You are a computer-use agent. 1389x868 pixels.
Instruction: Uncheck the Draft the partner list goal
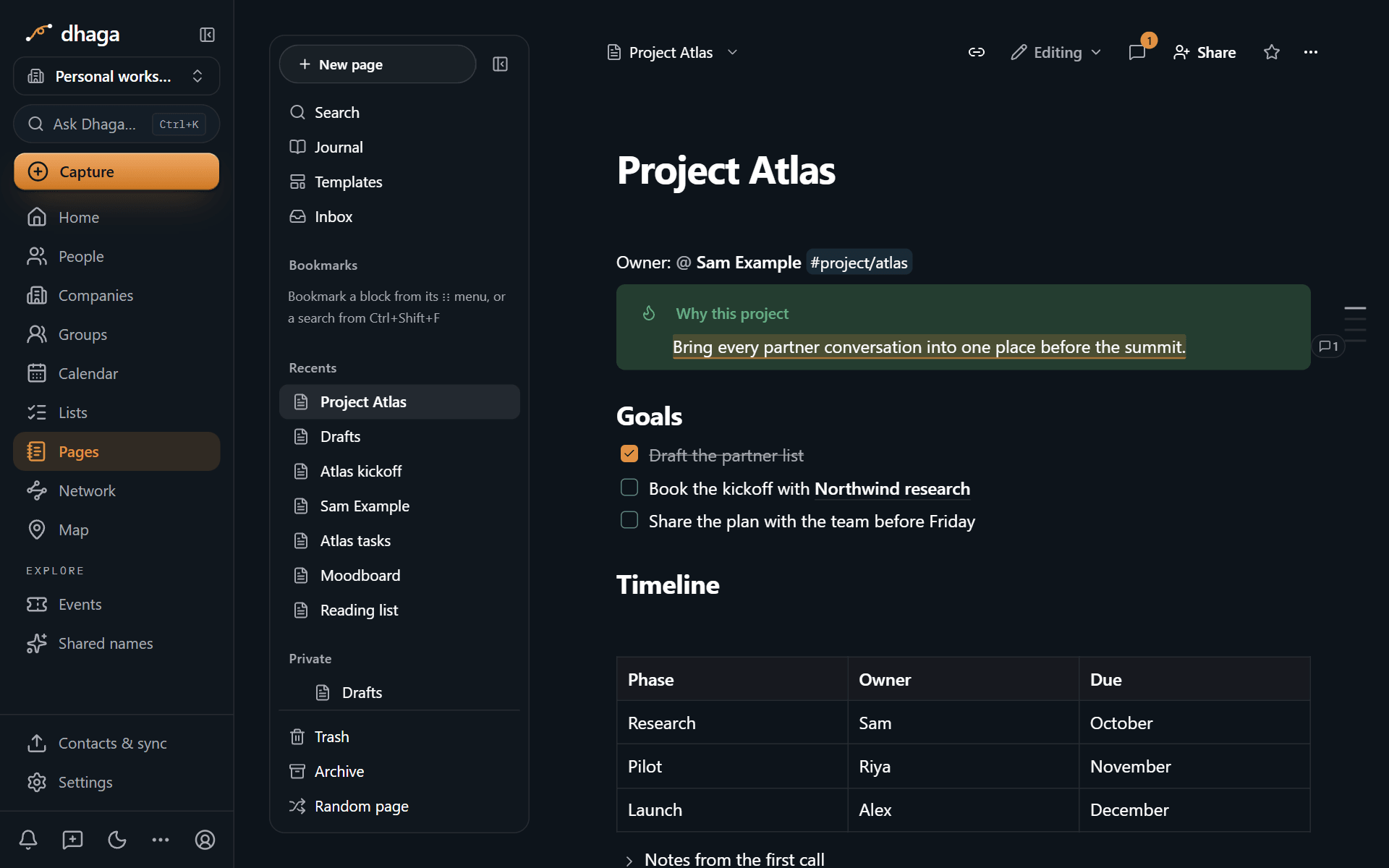(629, 454)
